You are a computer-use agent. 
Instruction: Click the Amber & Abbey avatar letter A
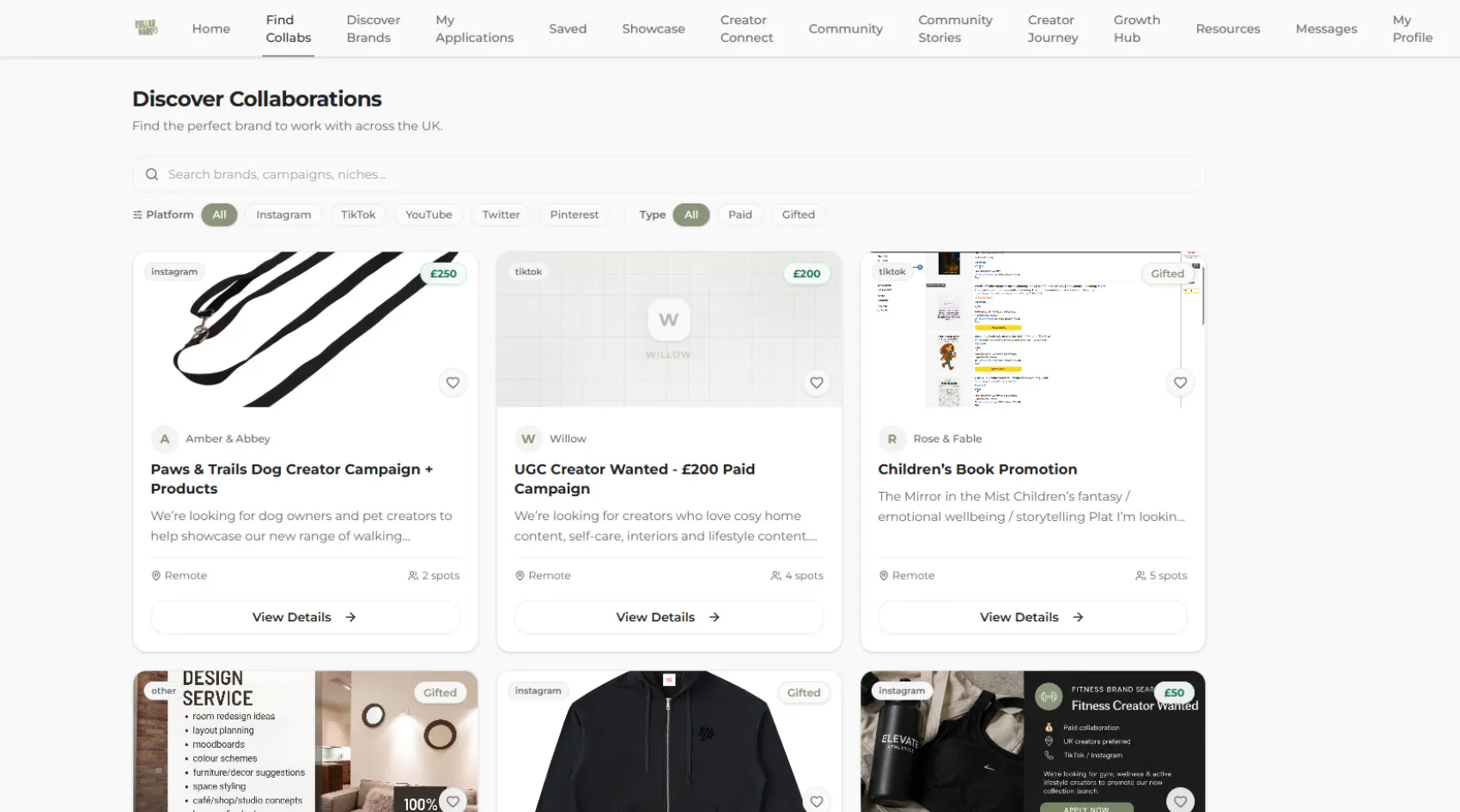(165, 439)
